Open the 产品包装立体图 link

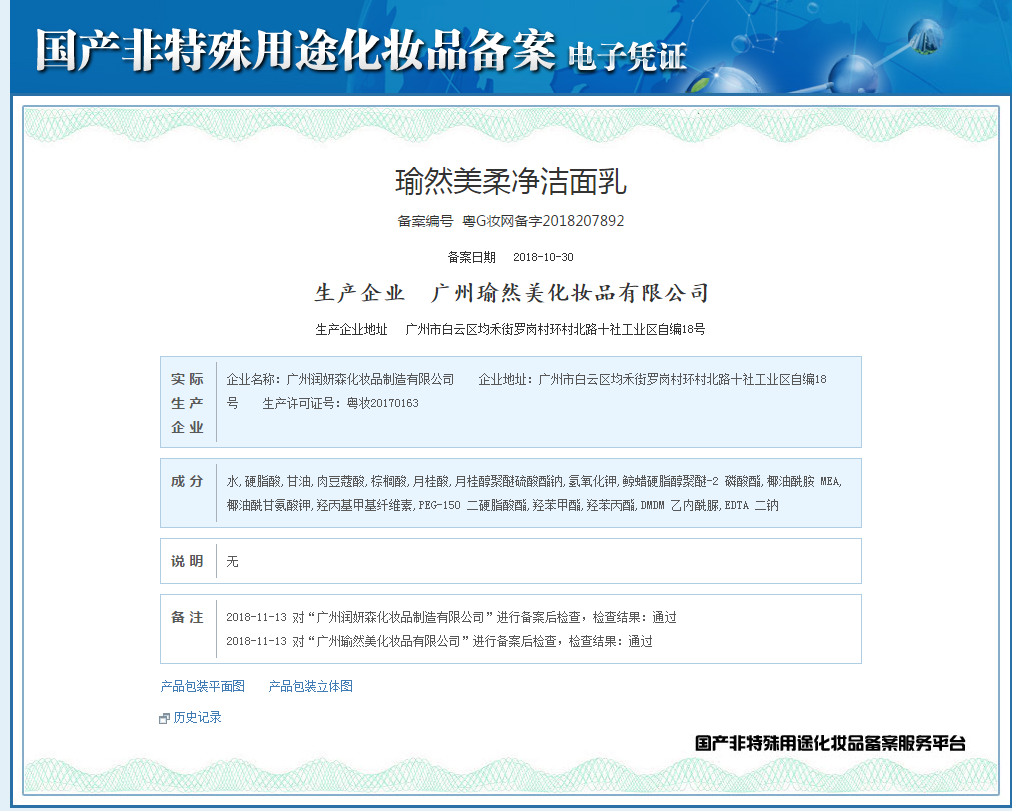[310, 686]
